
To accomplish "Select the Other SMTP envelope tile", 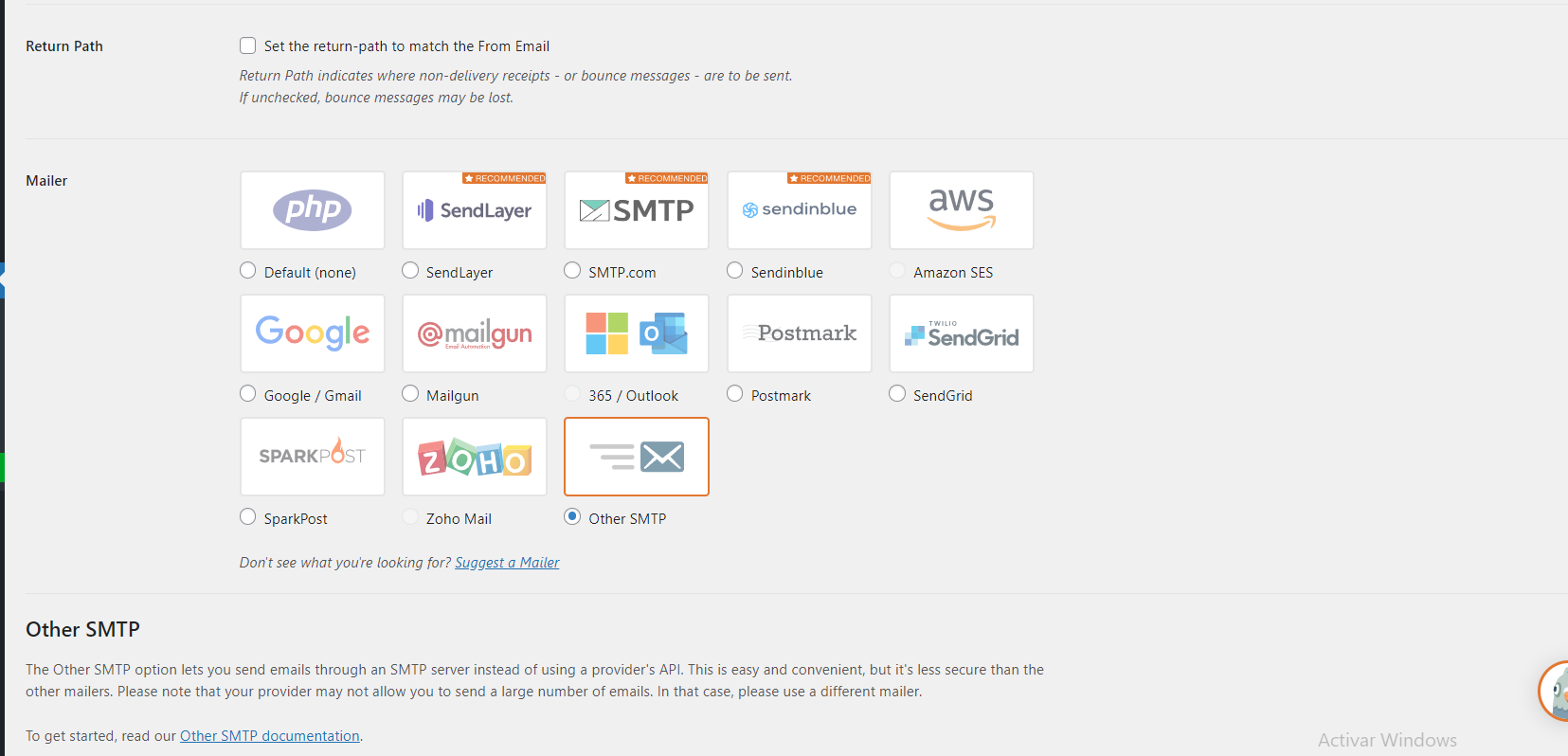I will (x=637, y=457).
